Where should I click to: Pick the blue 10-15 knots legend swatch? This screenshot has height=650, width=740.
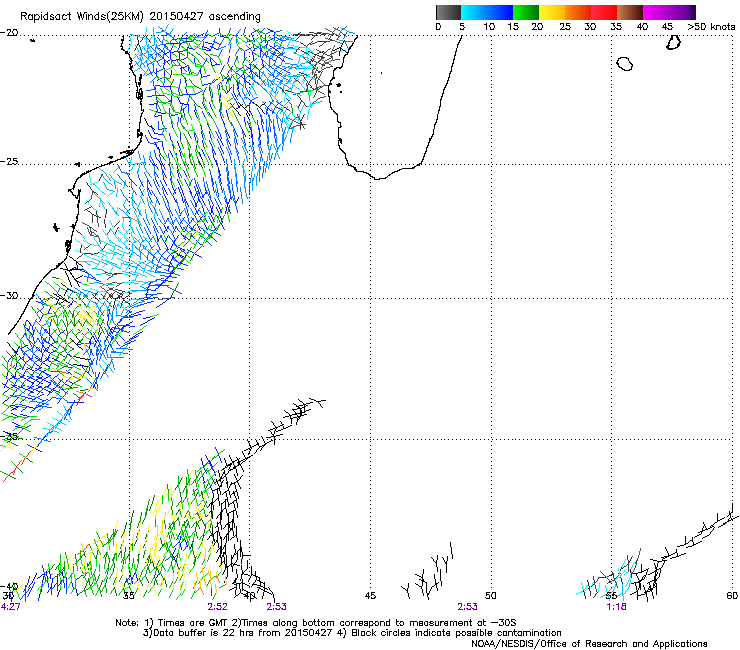tap(499, 12)
